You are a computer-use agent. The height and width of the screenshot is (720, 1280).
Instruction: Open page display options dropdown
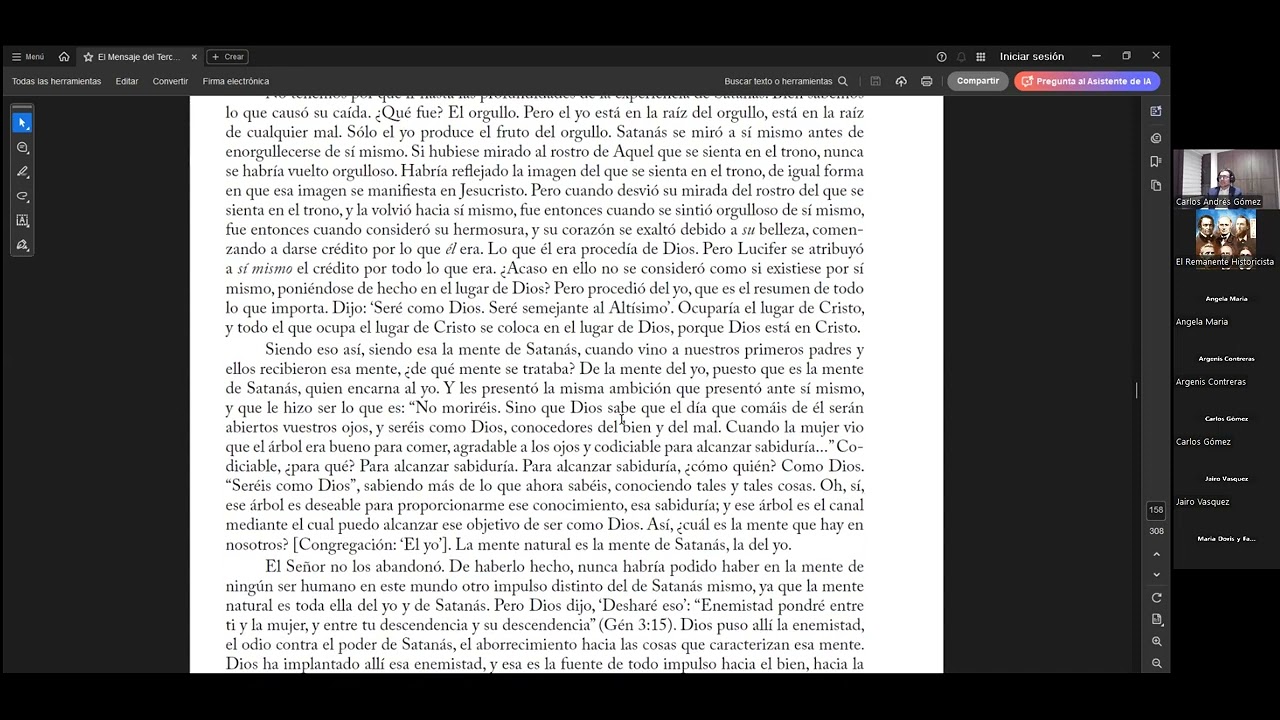click(x=1157, y=620)
